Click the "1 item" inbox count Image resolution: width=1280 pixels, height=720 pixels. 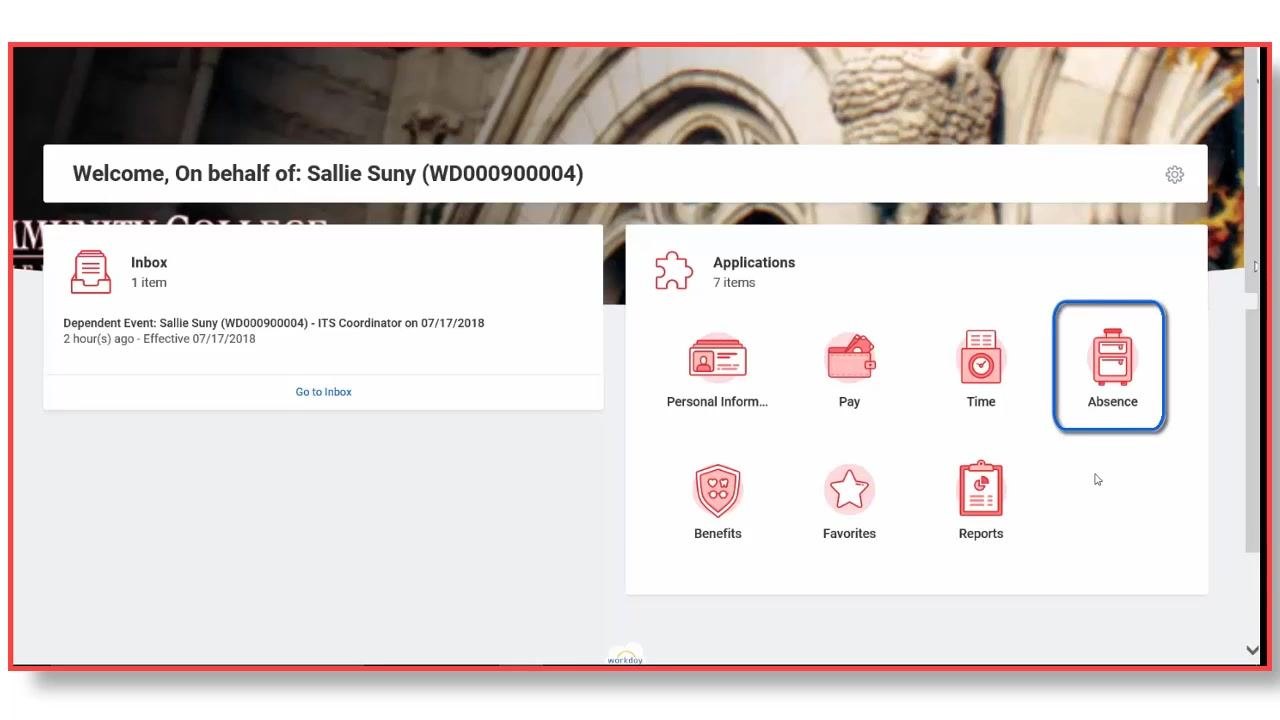[x=149, y=283]
